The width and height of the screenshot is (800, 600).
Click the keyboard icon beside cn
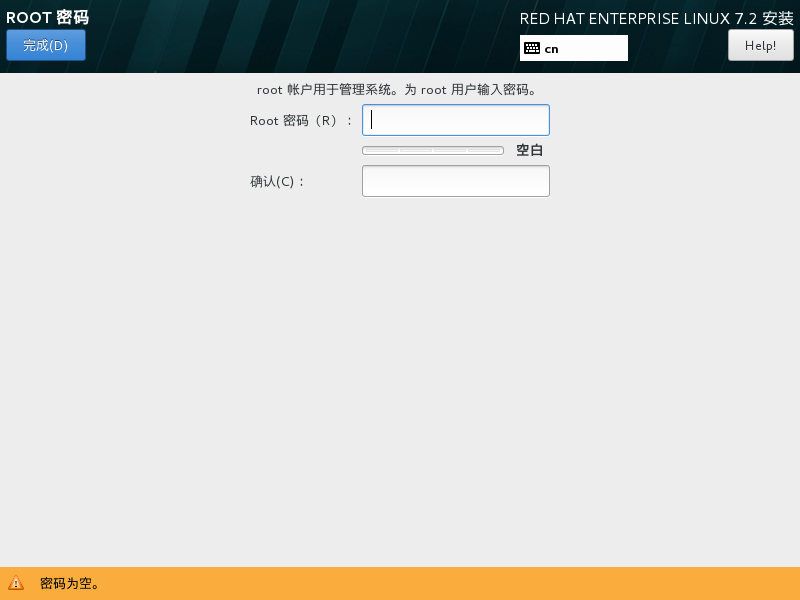click(x=532, y=48)
